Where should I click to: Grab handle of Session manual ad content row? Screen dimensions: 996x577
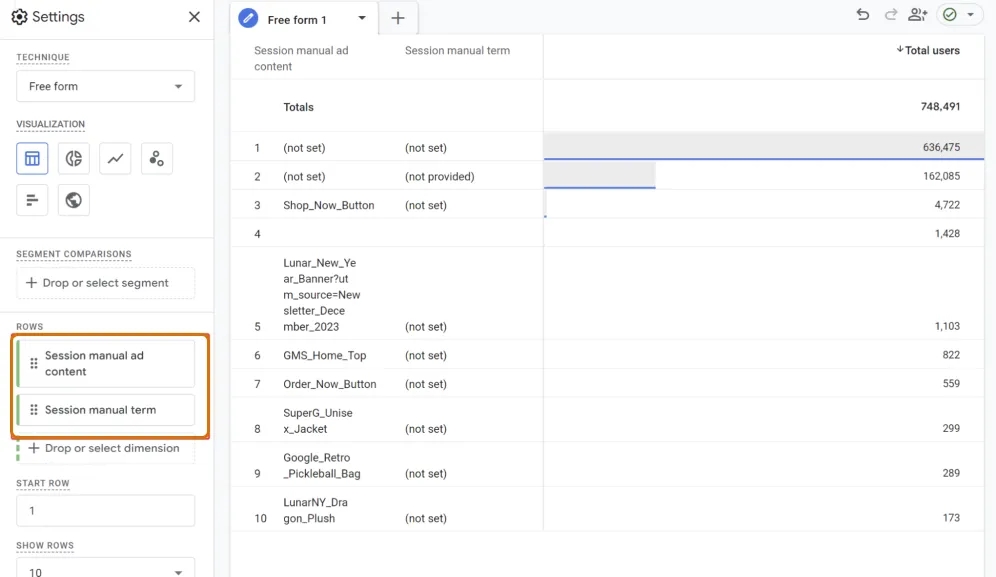[x=34, y=363]
